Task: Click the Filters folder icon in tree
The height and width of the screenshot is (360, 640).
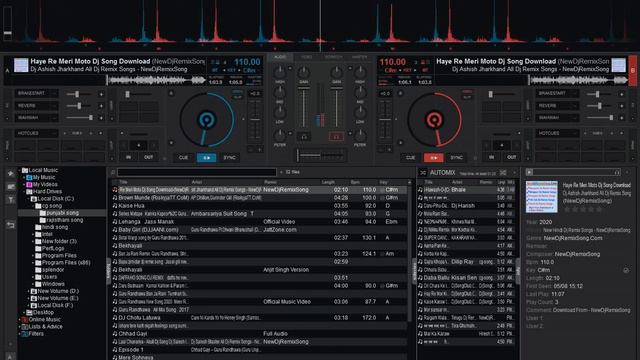Action: coord(25,334)
